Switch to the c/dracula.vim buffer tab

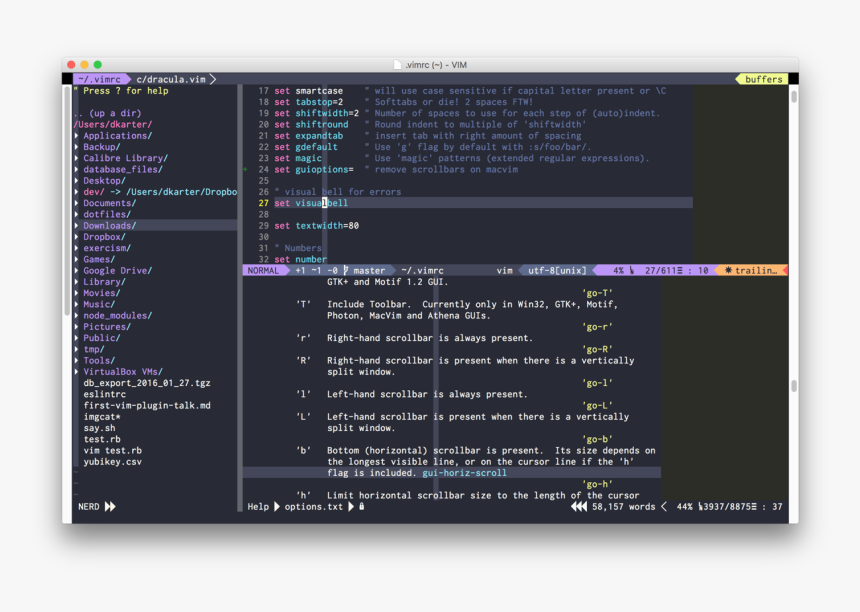tap(171, 80)
